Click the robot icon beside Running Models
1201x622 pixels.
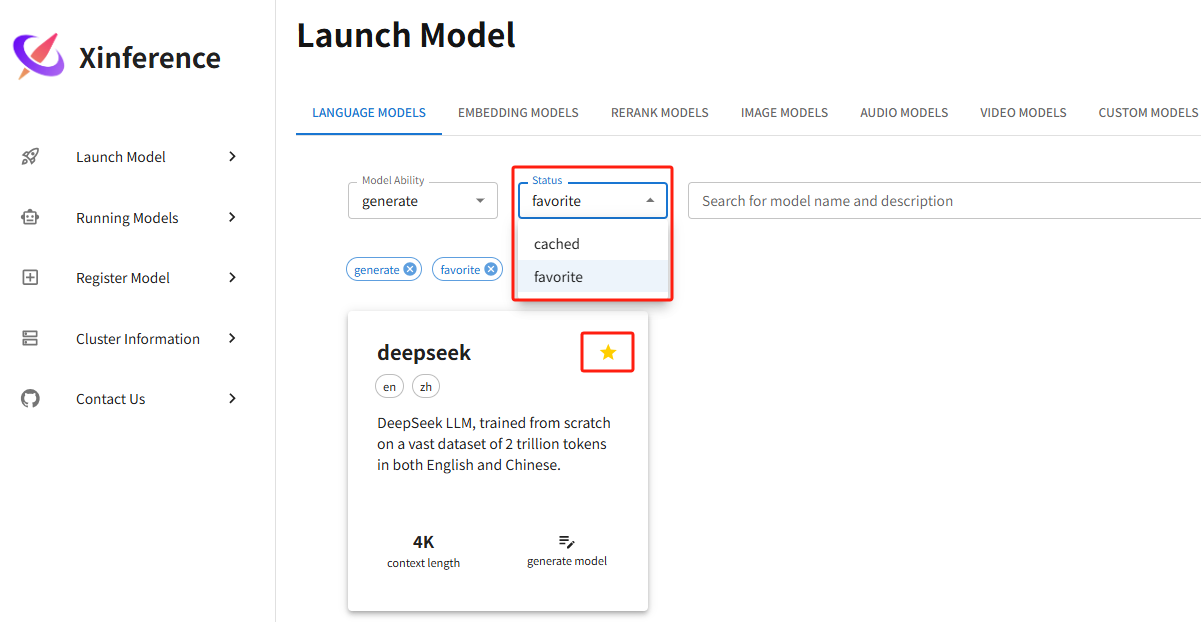30,217
